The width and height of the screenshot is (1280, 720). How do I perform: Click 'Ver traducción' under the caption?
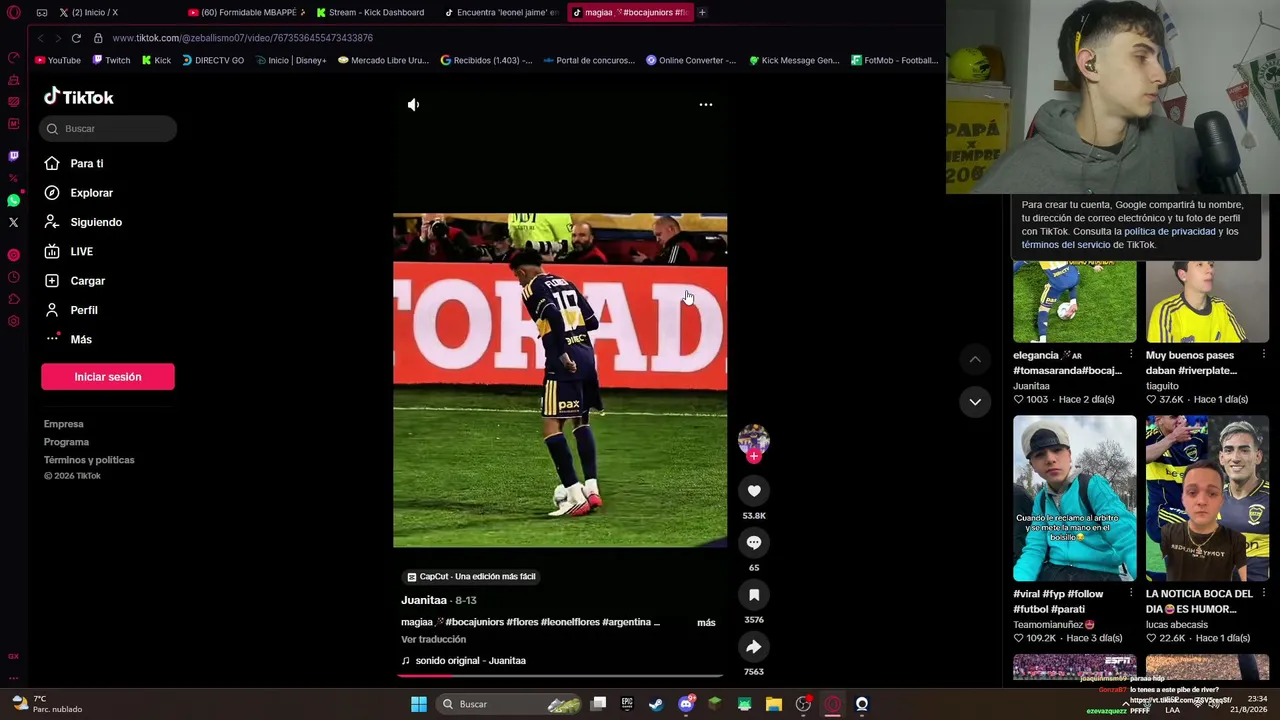tap(433, 639)
